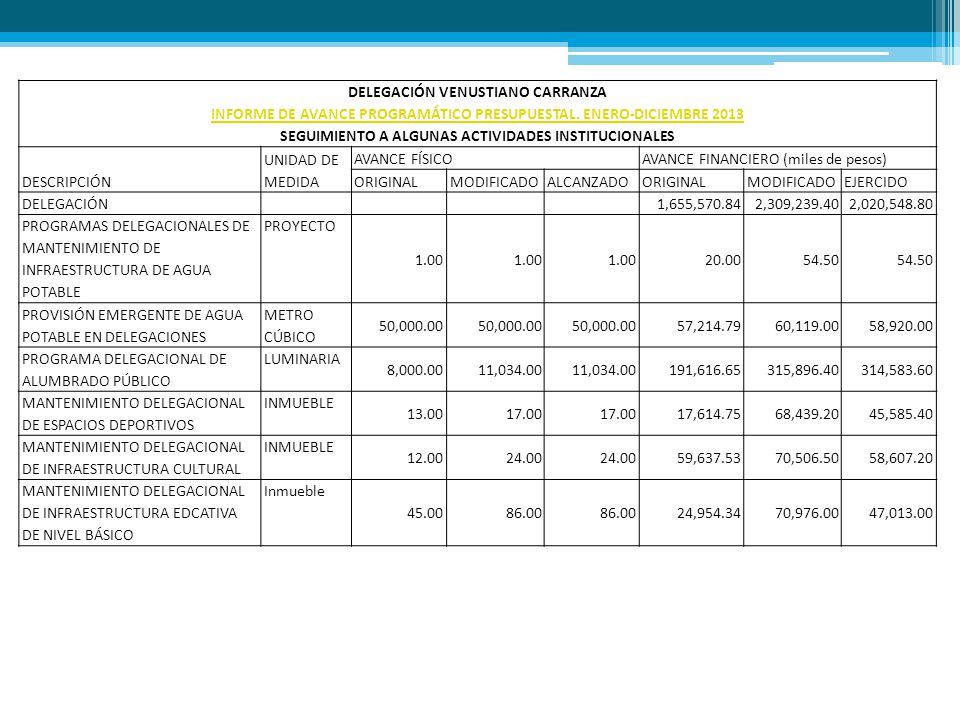Select the value 45,585.40
The image size is (960, 720).
pos(901,414)
